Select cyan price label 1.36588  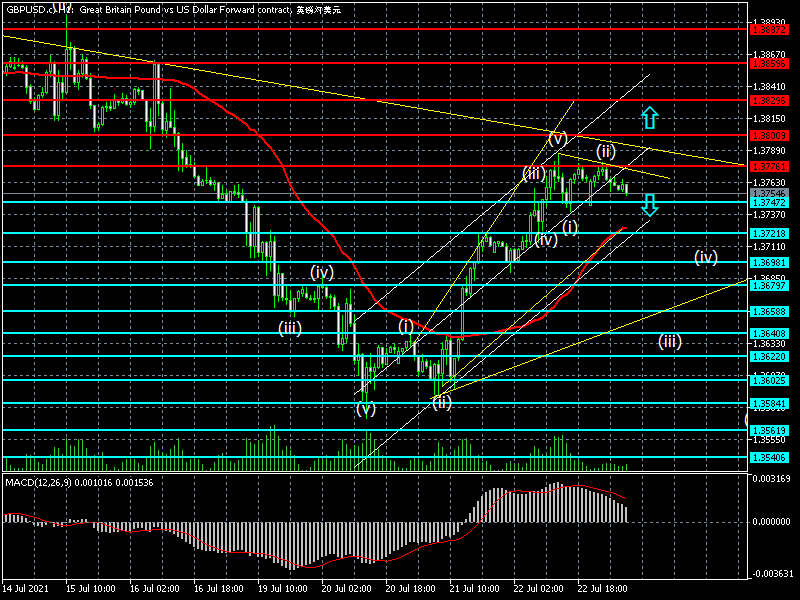(769, 311)
